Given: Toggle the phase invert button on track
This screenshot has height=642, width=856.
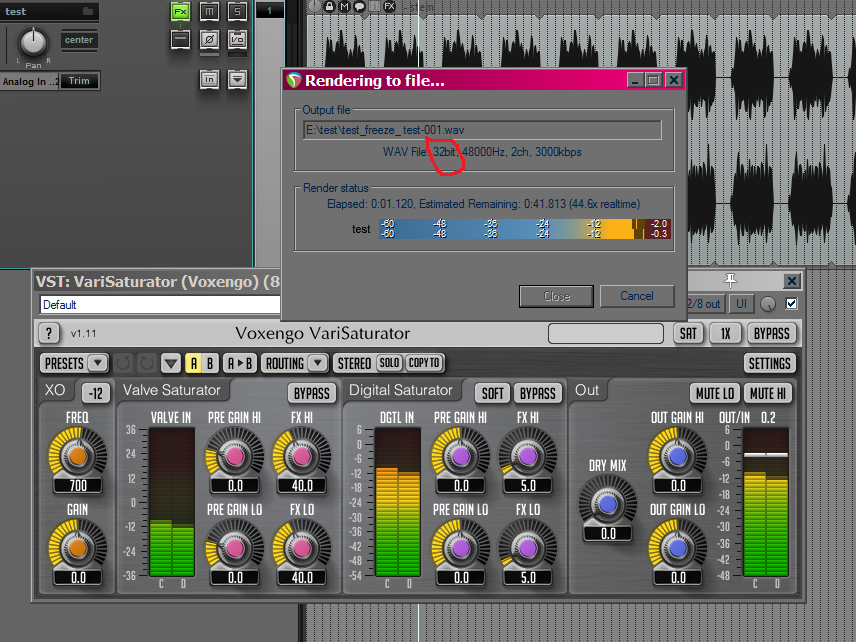Looking at the screenshot, I should pos(209,39).
